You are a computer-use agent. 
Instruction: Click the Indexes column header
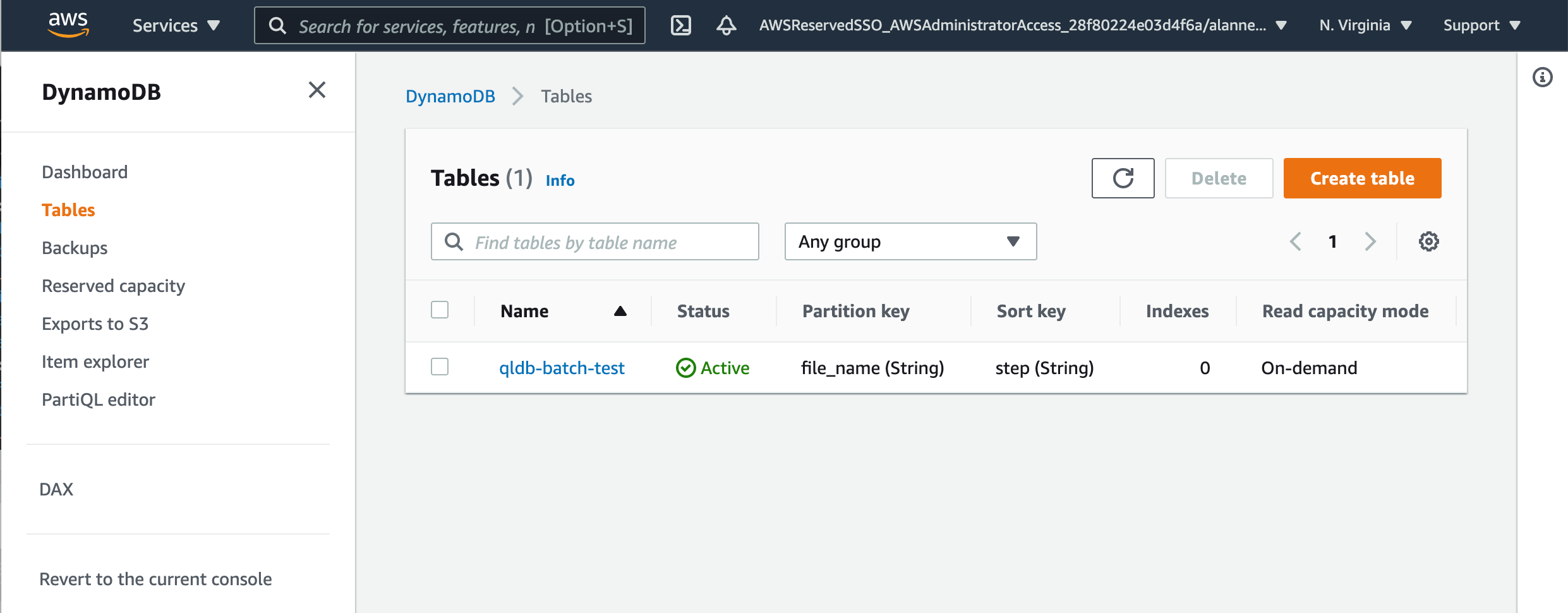click(x=1177, y=311)
